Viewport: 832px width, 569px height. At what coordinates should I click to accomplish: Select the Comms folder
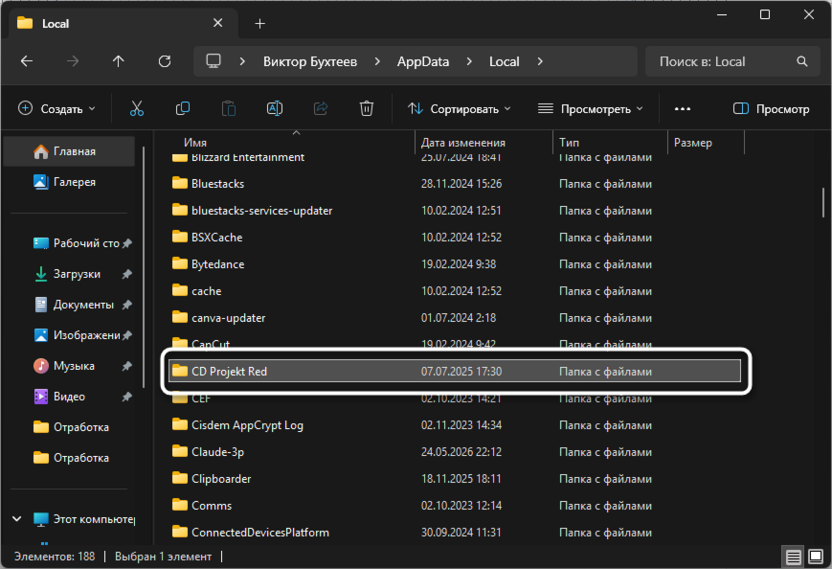455,505
